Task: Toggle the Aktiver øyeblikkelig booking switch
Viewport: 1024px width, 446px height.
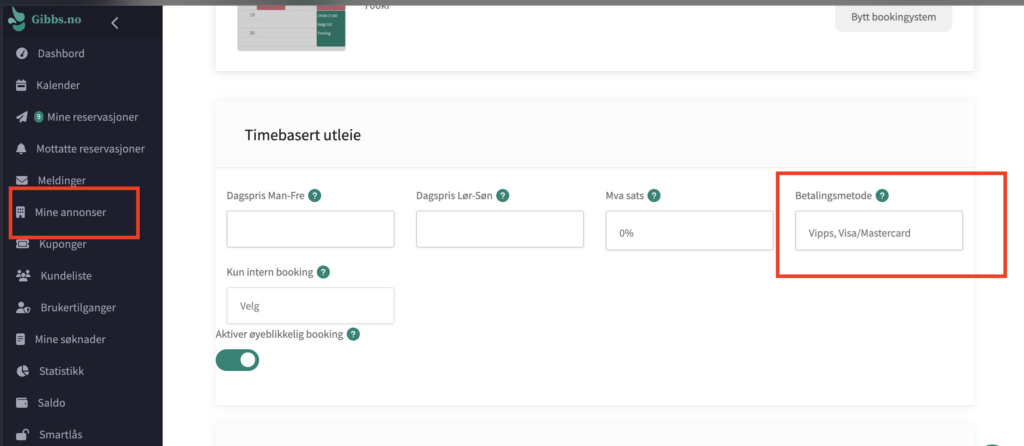Action: pyautogui.click(x=237, y=360)
